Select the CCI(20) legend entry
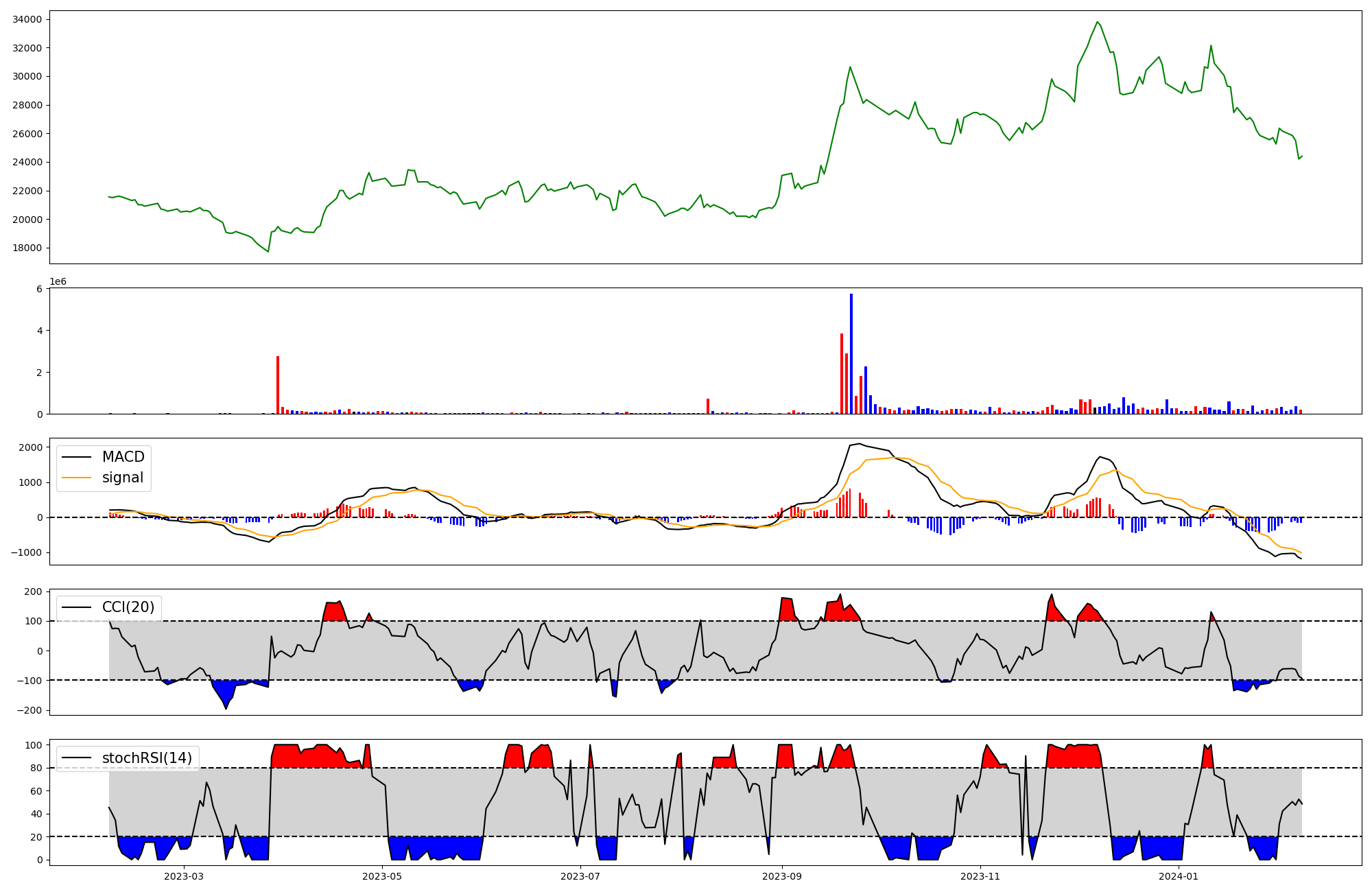1372x892 pixels. click(128, 607)
